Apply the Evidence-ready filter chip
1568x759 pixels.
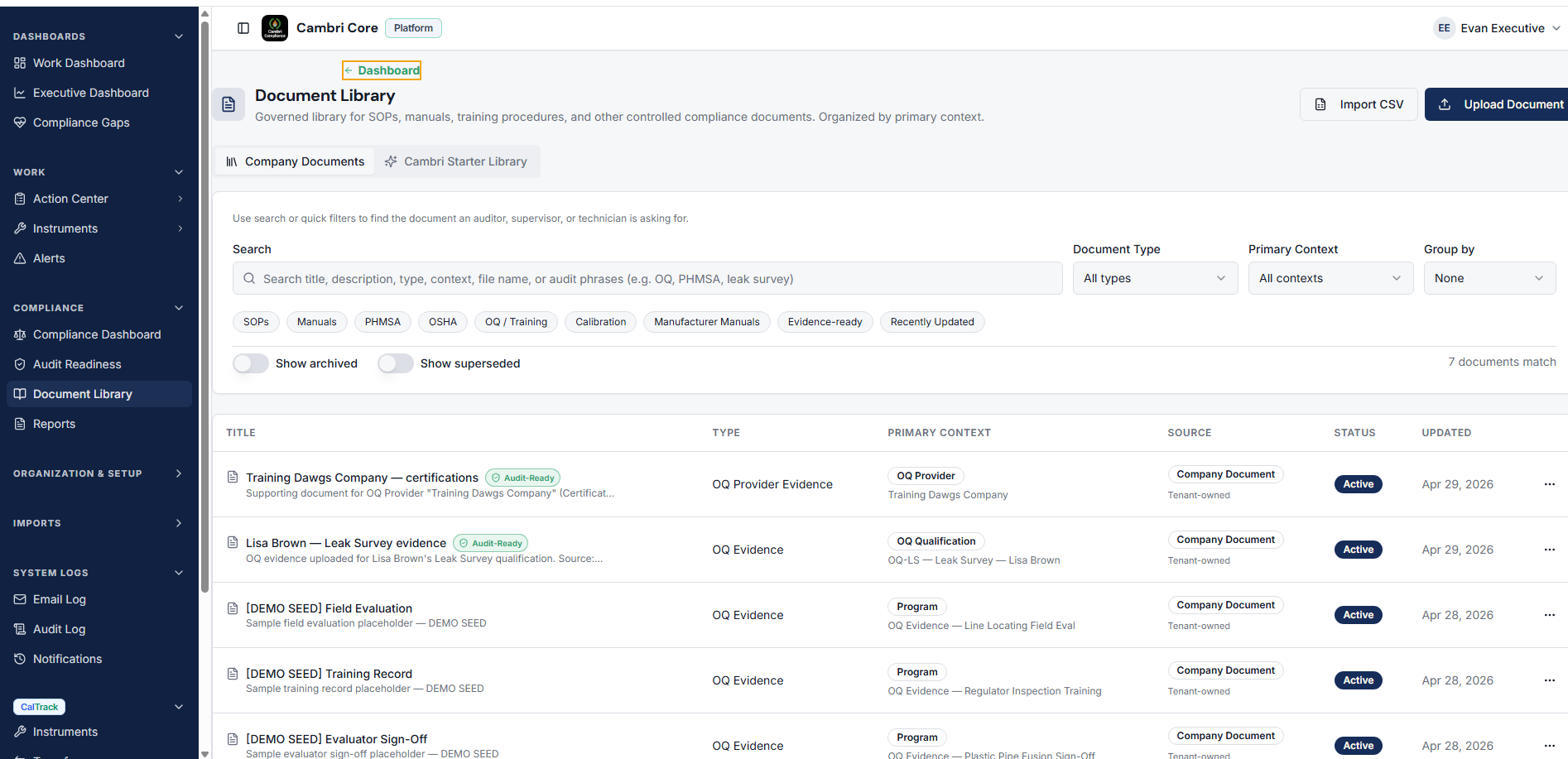[x=825, y=322]
